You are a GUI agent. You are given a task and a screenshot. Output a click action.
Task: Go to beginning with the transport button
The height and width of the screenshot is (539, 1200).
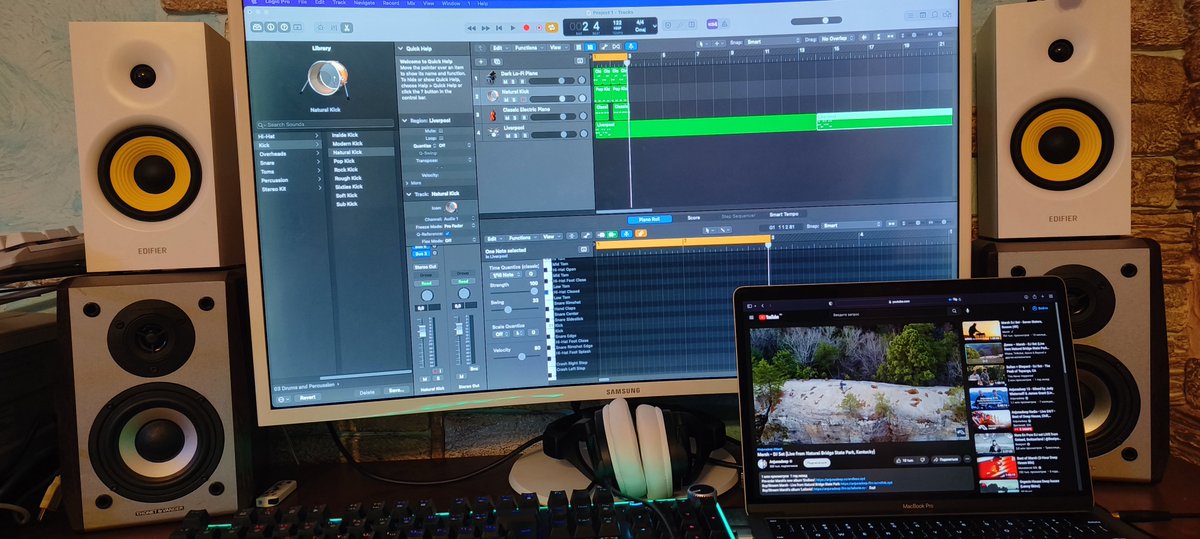point(499,28)
